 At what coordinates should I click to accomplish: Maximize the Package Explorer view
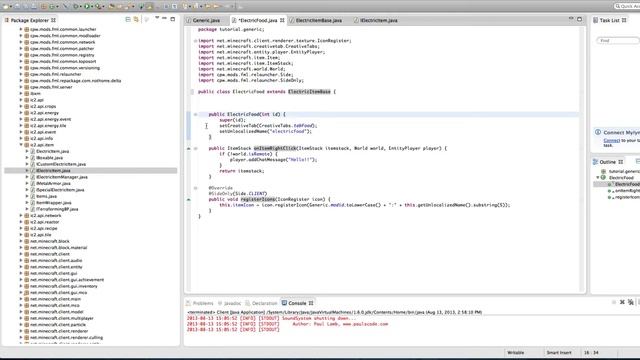coord(173,19)
